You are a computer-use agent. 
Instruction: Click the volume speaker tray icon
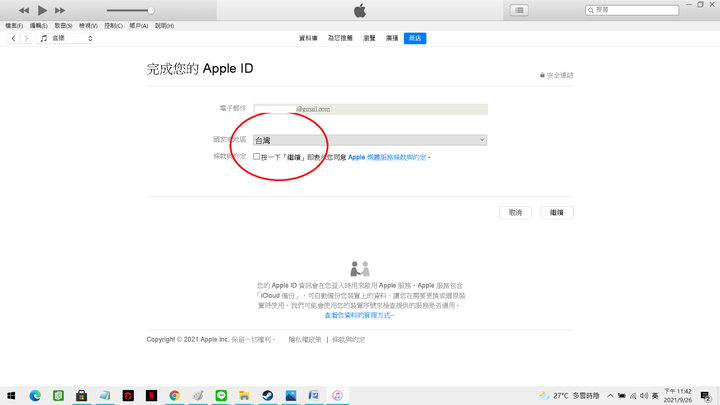[x=644, y=395]
